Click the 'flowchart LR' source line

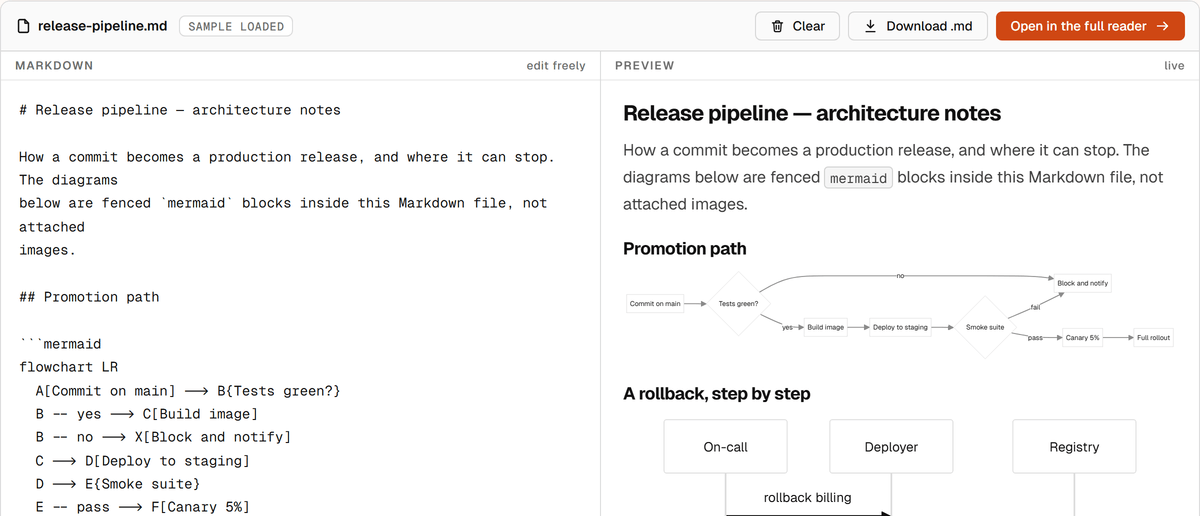[68, 367]
